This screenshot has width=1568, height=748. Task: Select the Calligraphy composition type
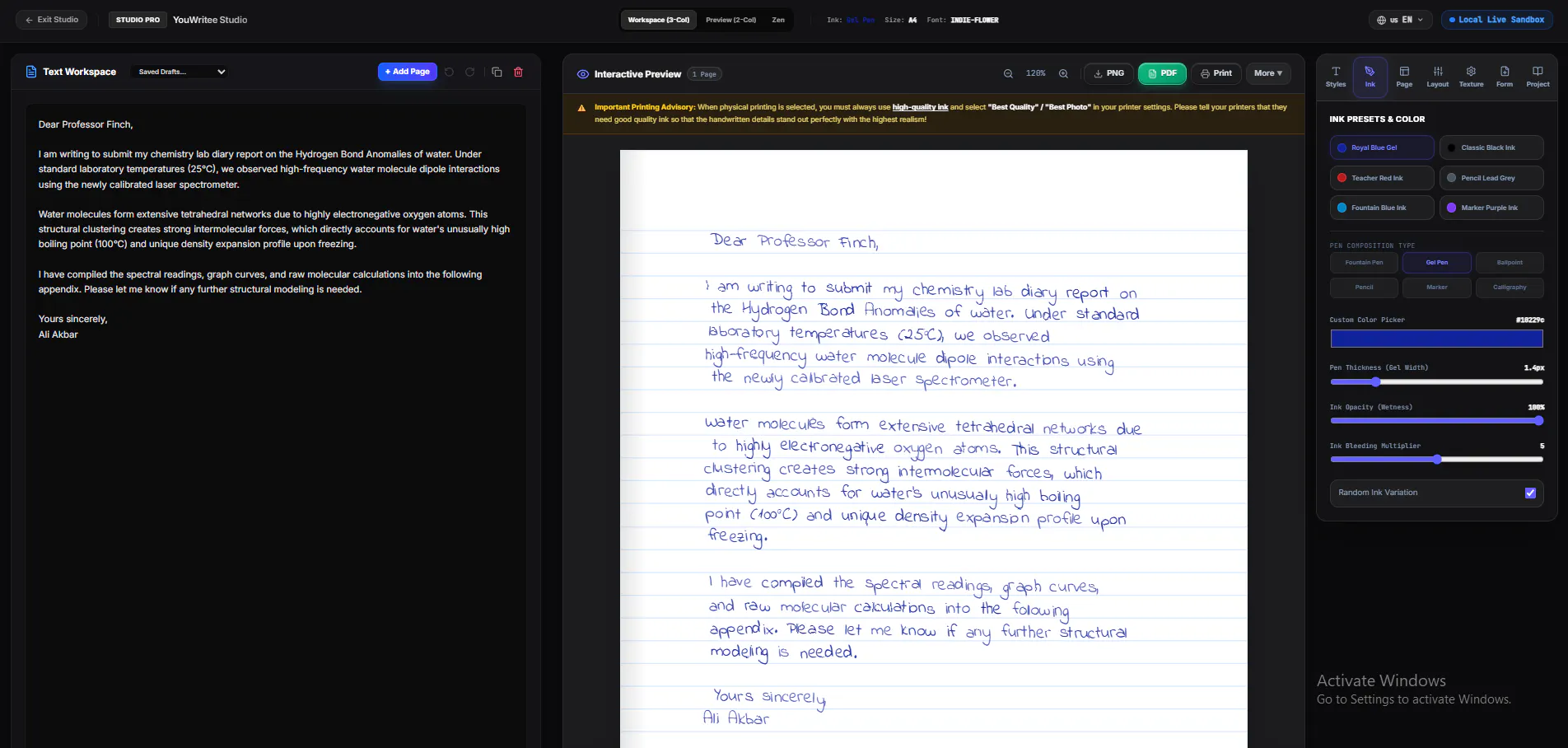[1510, 288]
